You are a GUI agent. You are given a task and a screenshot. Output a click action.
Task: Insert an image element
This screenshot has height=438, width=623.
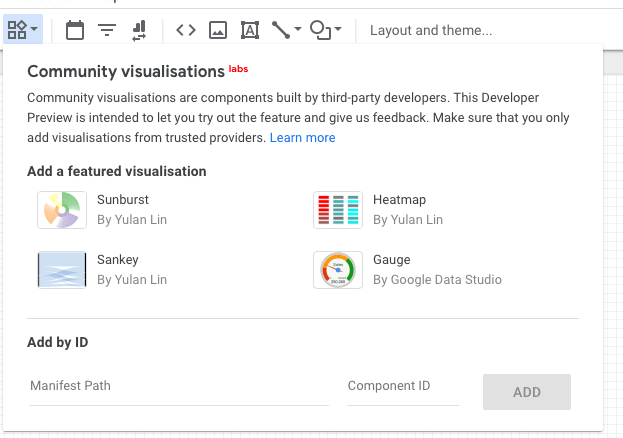coord(218,30)
